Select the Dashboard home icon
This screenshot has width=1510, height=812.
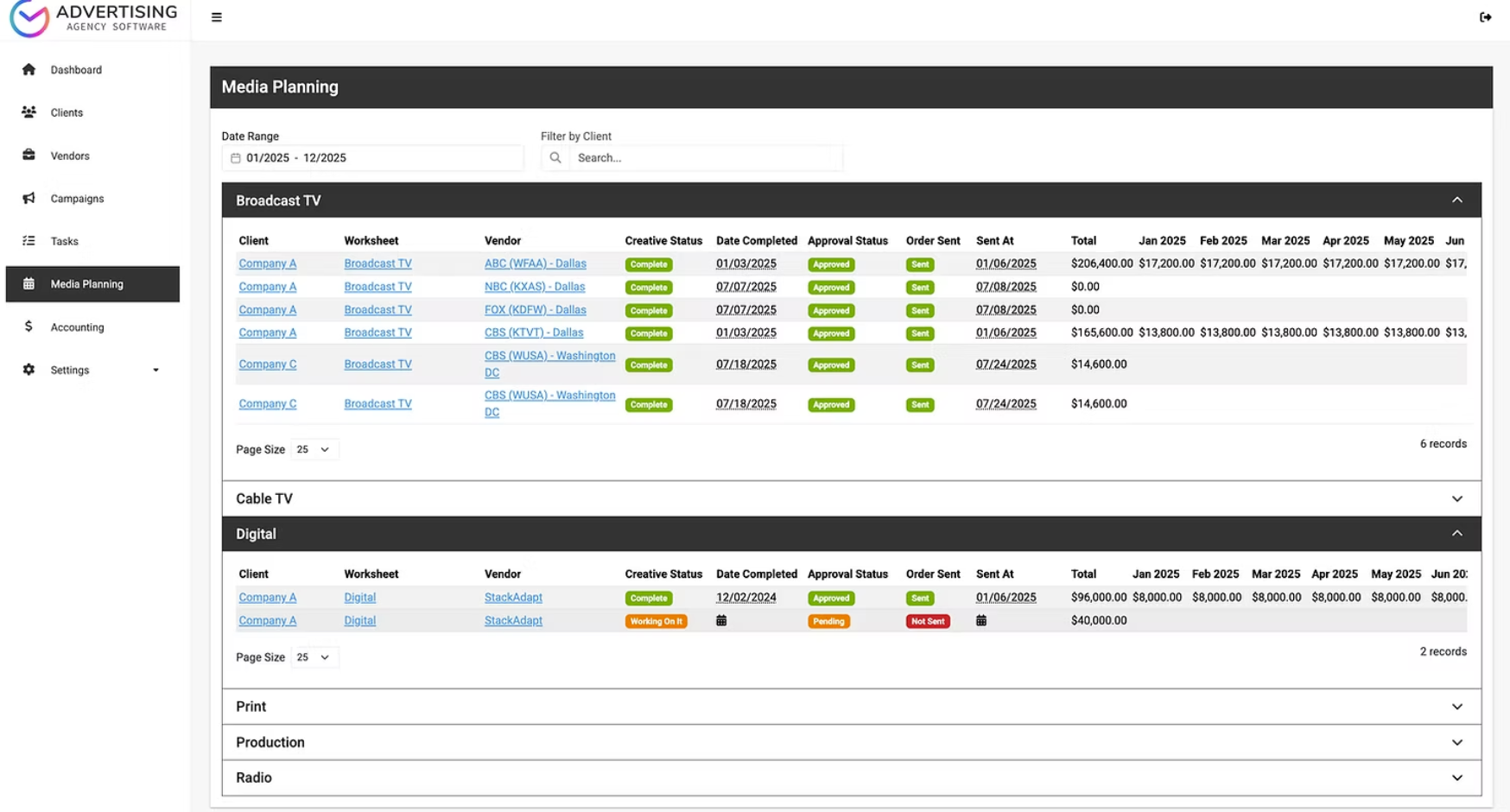click(x=29, y=69)
